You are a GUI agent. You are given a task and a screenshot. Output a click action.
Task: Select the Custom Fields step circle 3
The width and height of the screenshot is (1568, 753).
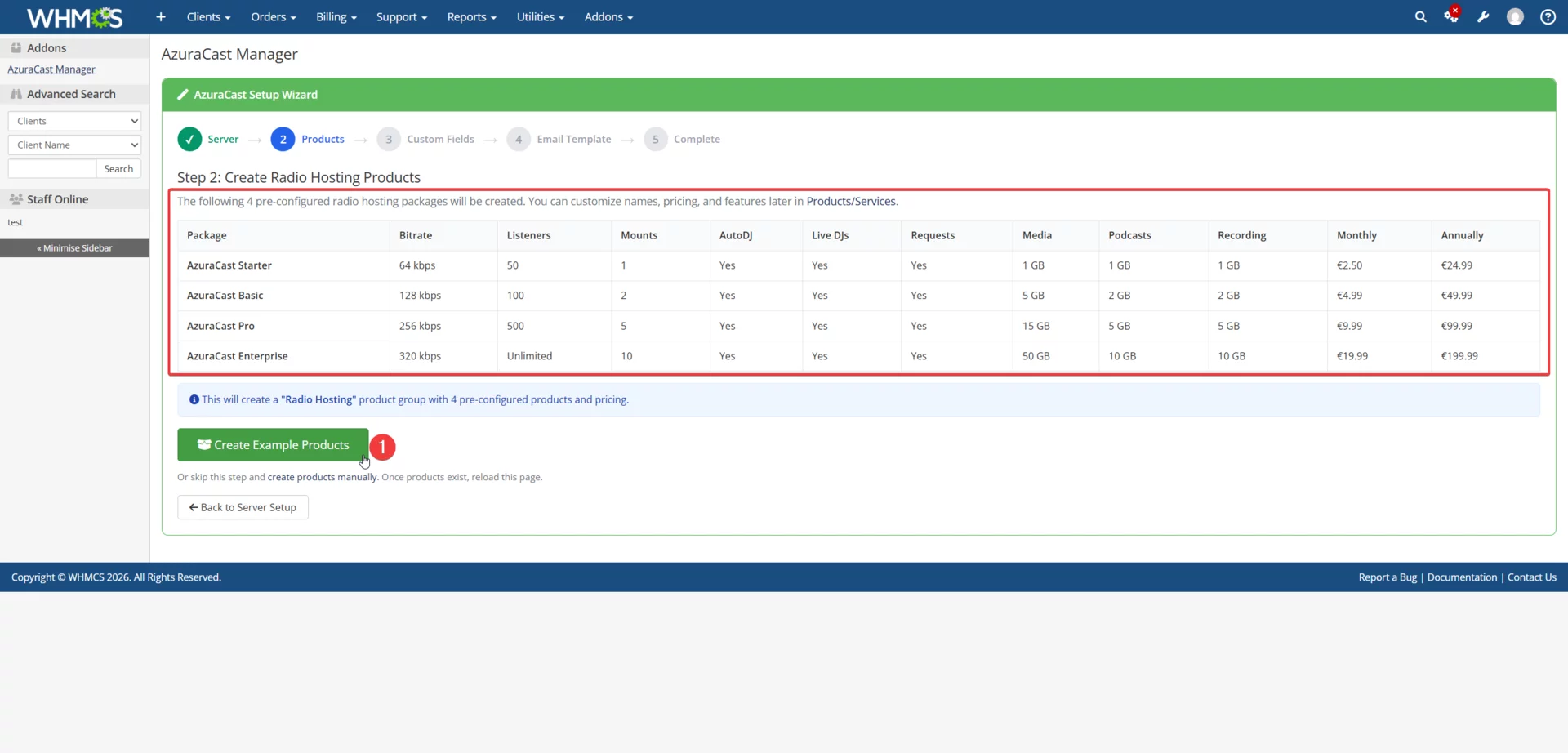pos(389,139)
